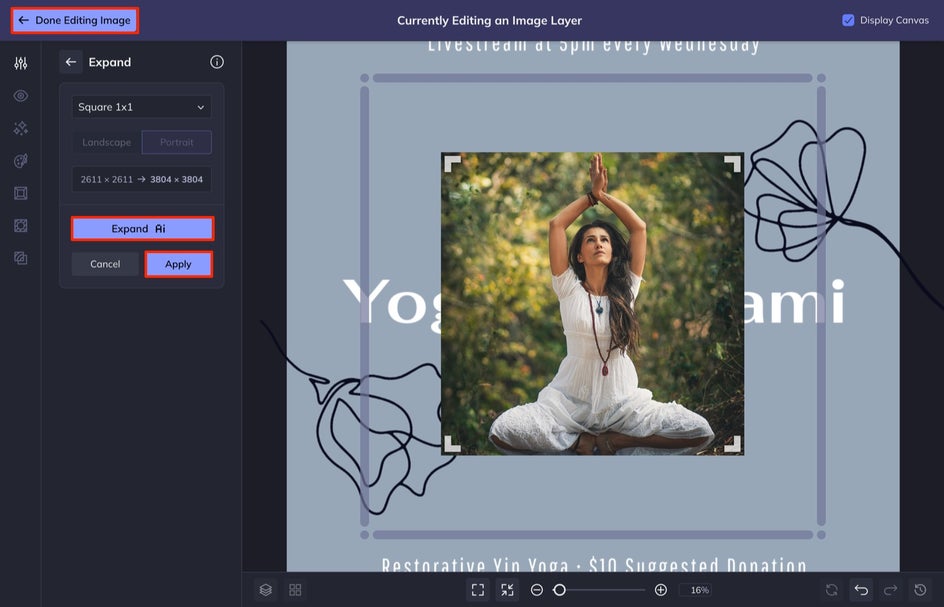Click the bottom-left crop corner handle
This screenshot has height=607, width=944.
point(452,444)
